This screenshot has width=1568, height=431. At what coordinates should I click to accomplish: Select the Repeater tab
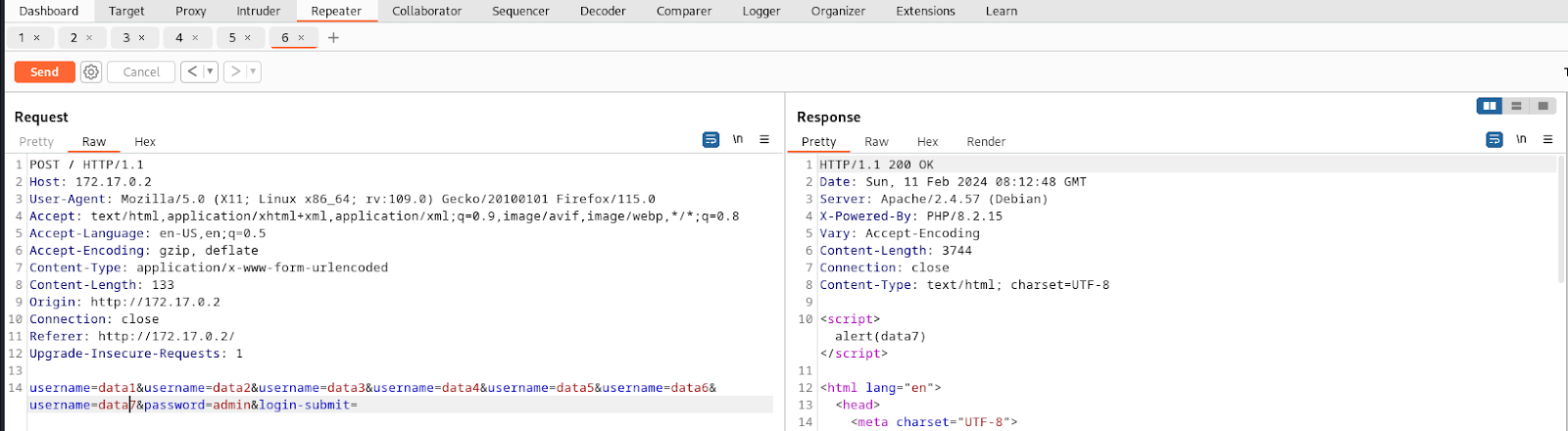pyautogui.click(x=336, y=11)
